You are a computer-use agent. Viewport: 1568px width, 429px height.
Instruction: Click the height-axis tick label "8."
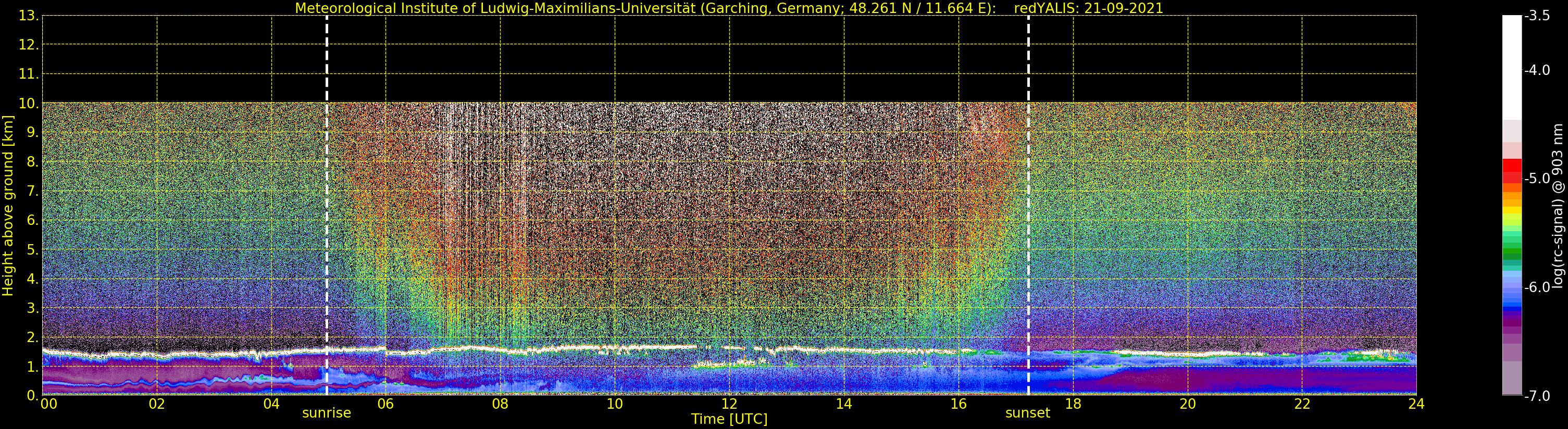(32, 162)
